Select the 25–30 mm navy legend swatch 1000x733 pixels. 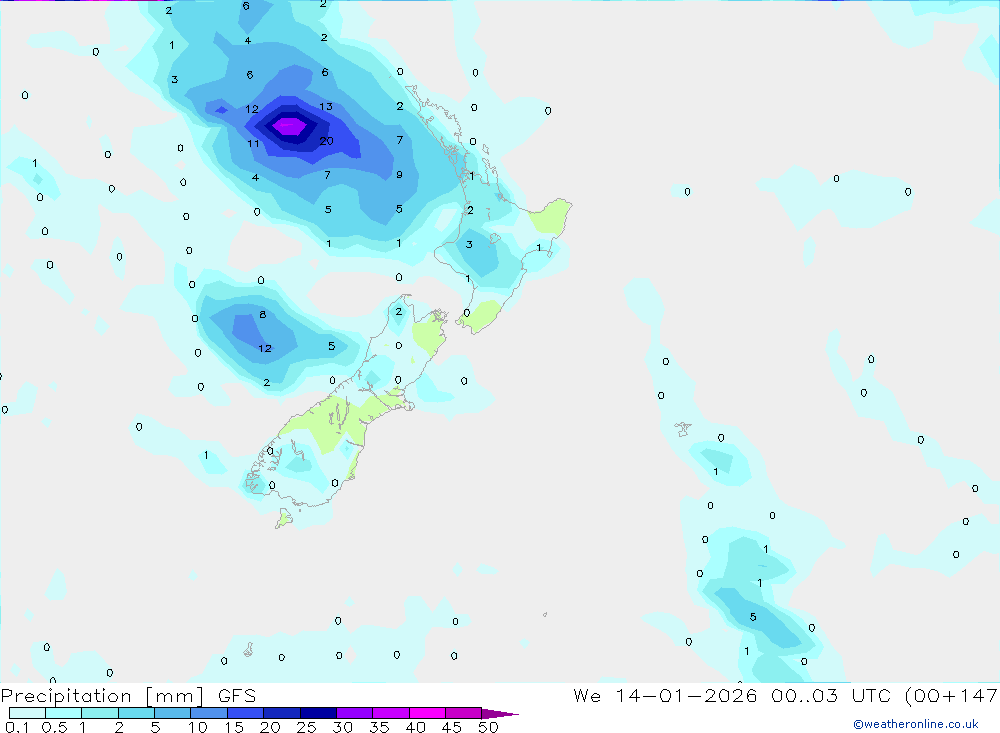(x=318, y=713)
